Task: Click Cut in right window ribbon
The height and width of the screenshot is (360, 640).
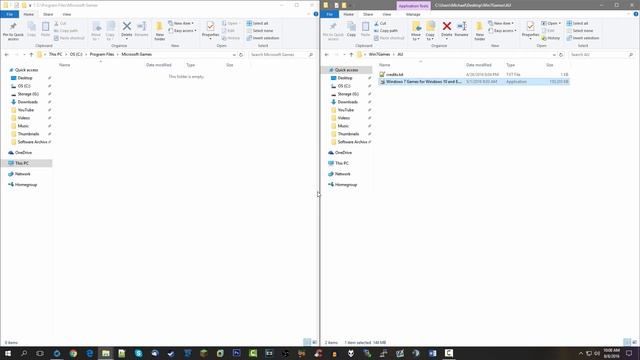Action: click(x=380, y=23)
